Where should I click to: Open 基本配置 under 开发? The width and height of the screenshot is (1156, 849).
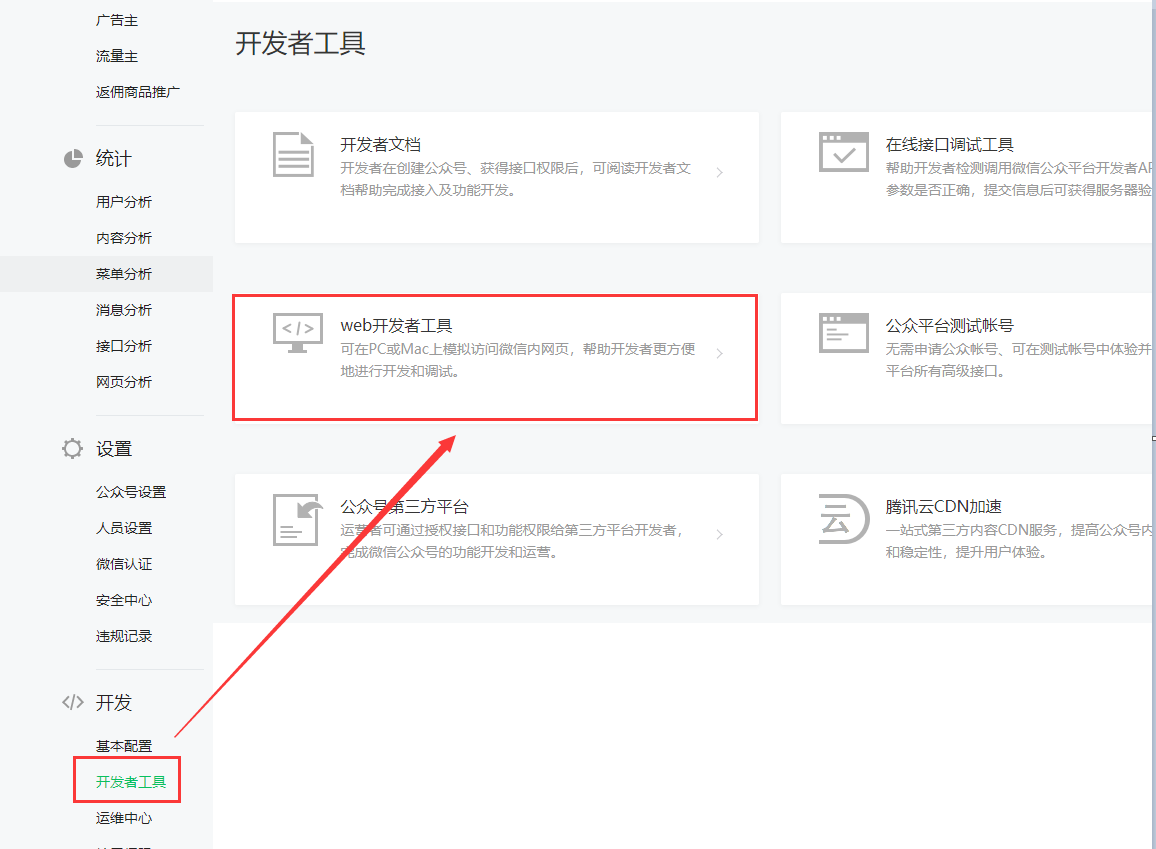[124, 746]
